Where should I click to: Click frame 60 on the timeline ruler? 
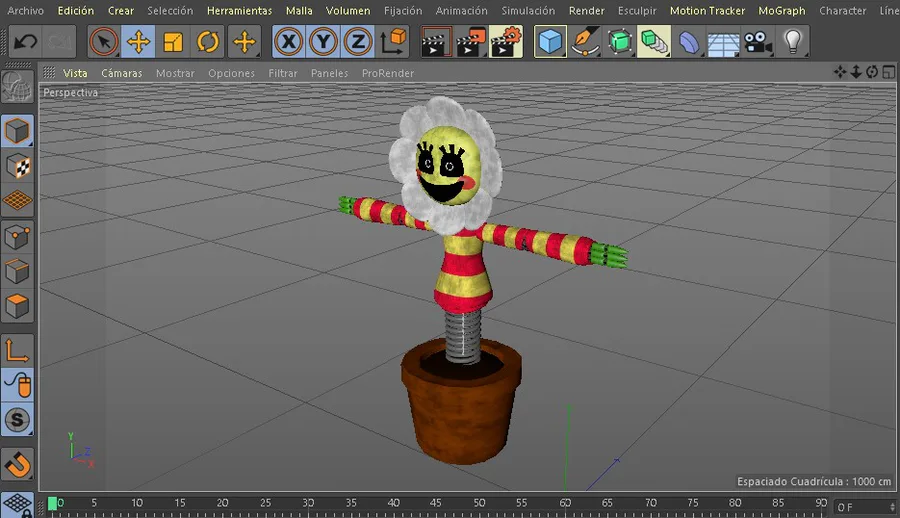tap(565, 503)
